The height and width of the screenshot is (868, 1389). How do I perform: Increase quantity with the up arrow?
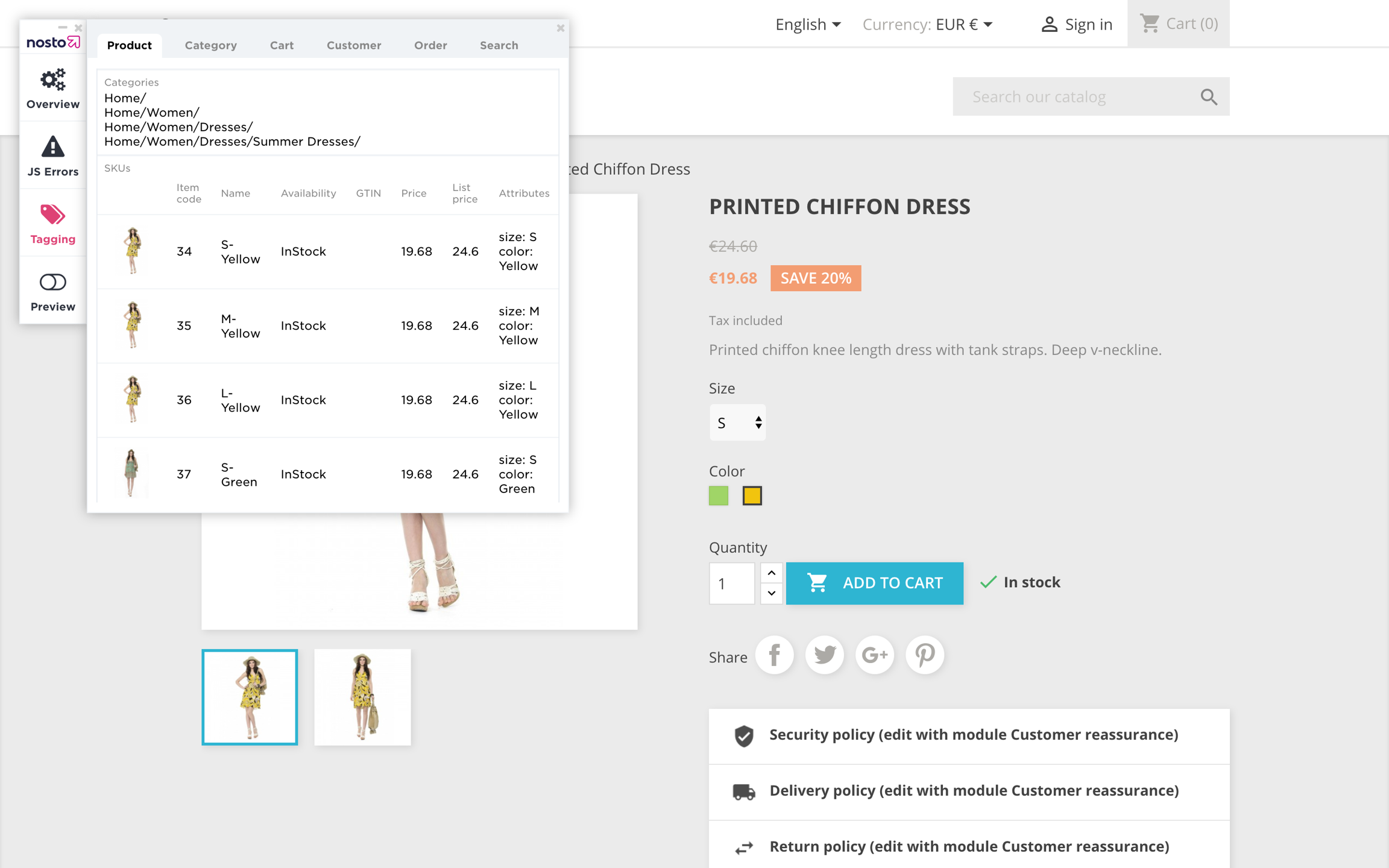click(x=771, y=573)
